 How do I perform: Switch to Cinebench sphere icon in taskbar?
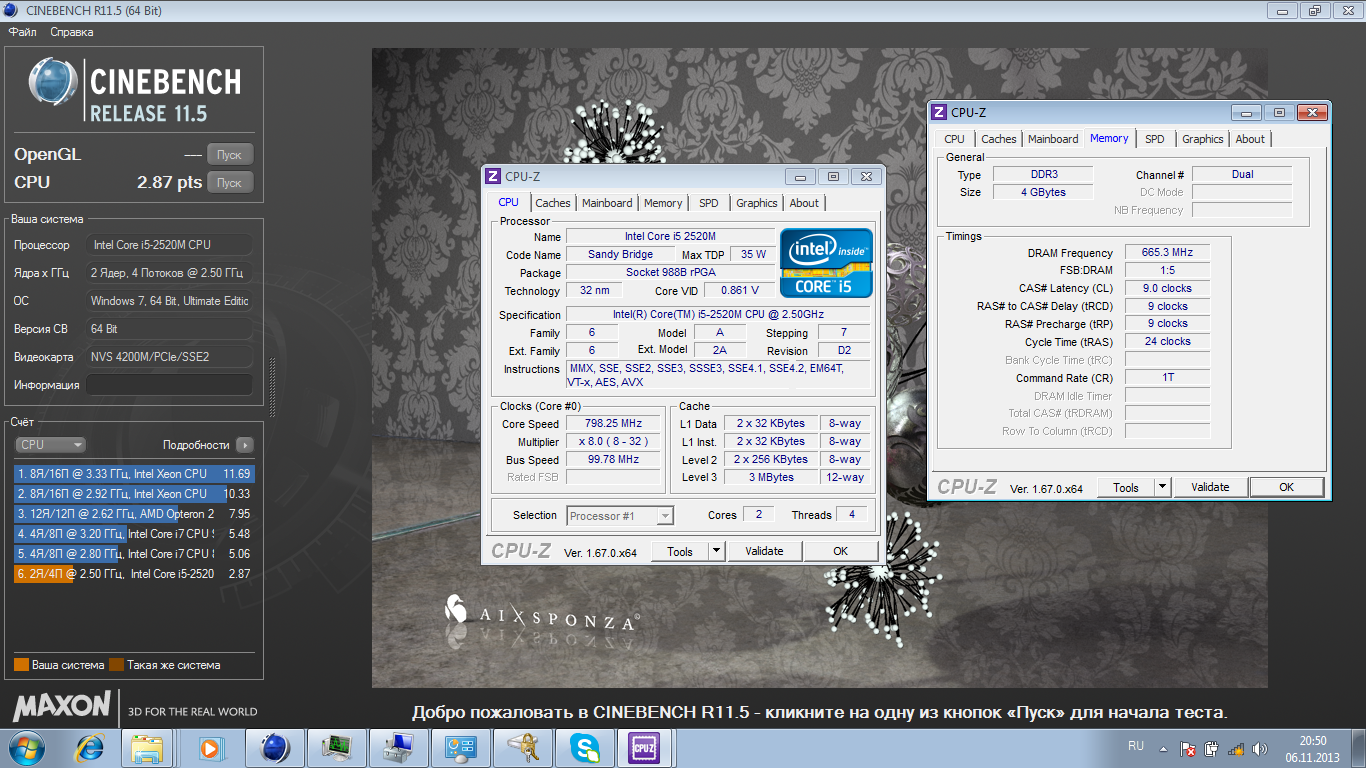coord(273,748)
